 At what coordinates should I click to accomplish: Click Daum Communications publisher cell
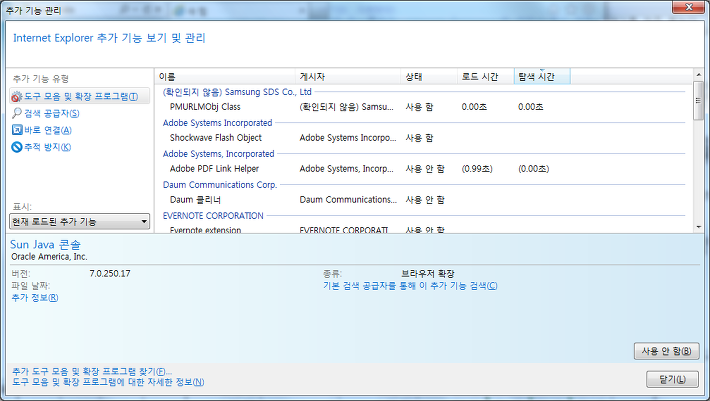pos(348,200)
